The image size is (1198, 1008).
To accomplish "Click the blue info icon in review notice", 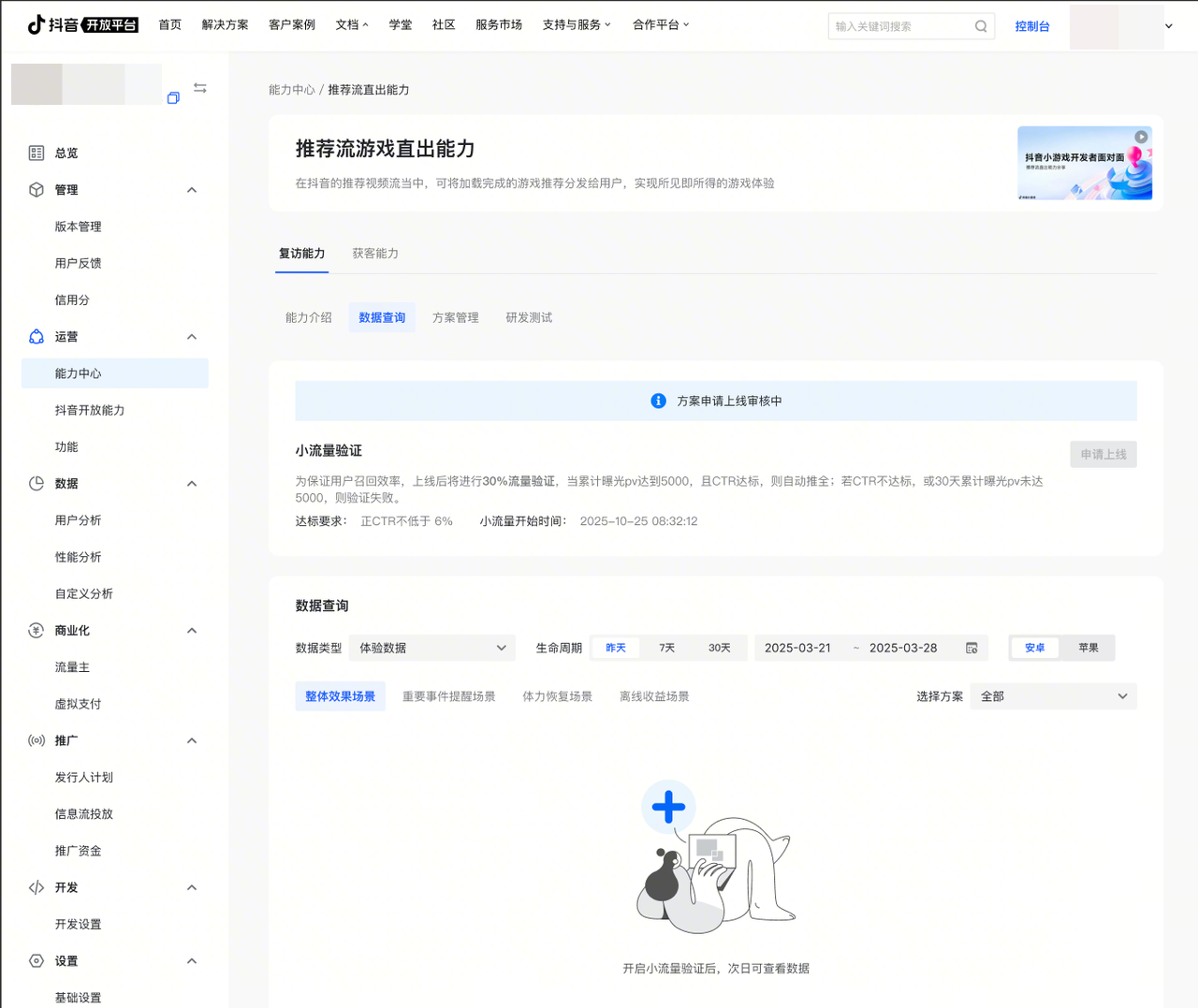I will (659, 401).
